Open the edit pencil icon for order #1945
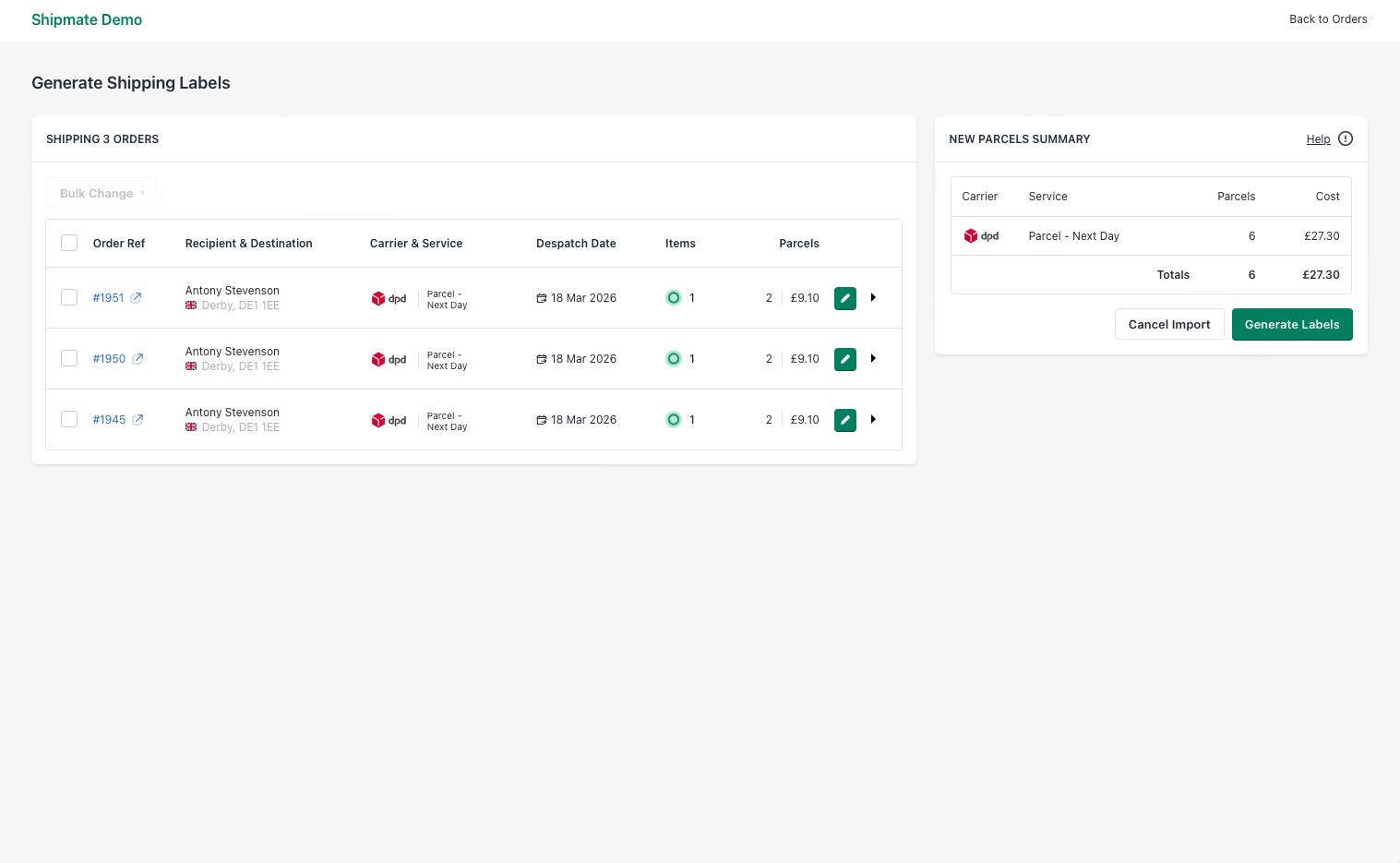Screen dimensions: 1400x863 click(844, 419)
